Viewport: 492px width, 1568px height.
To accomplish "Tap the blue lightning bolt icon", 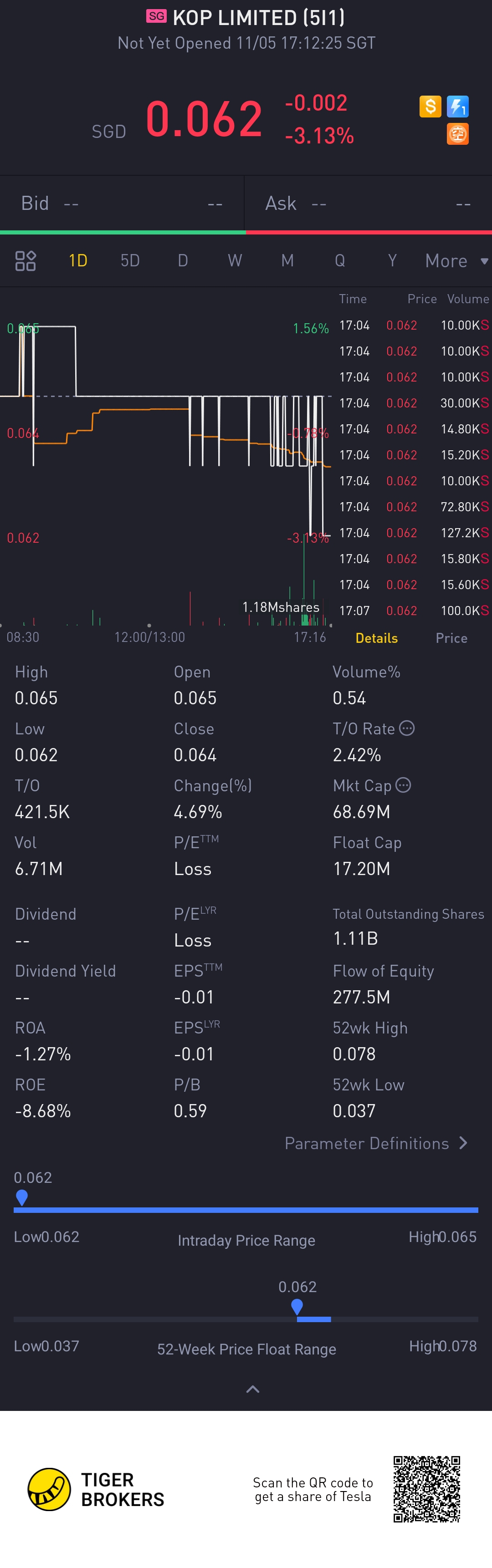I will (457, 107).
